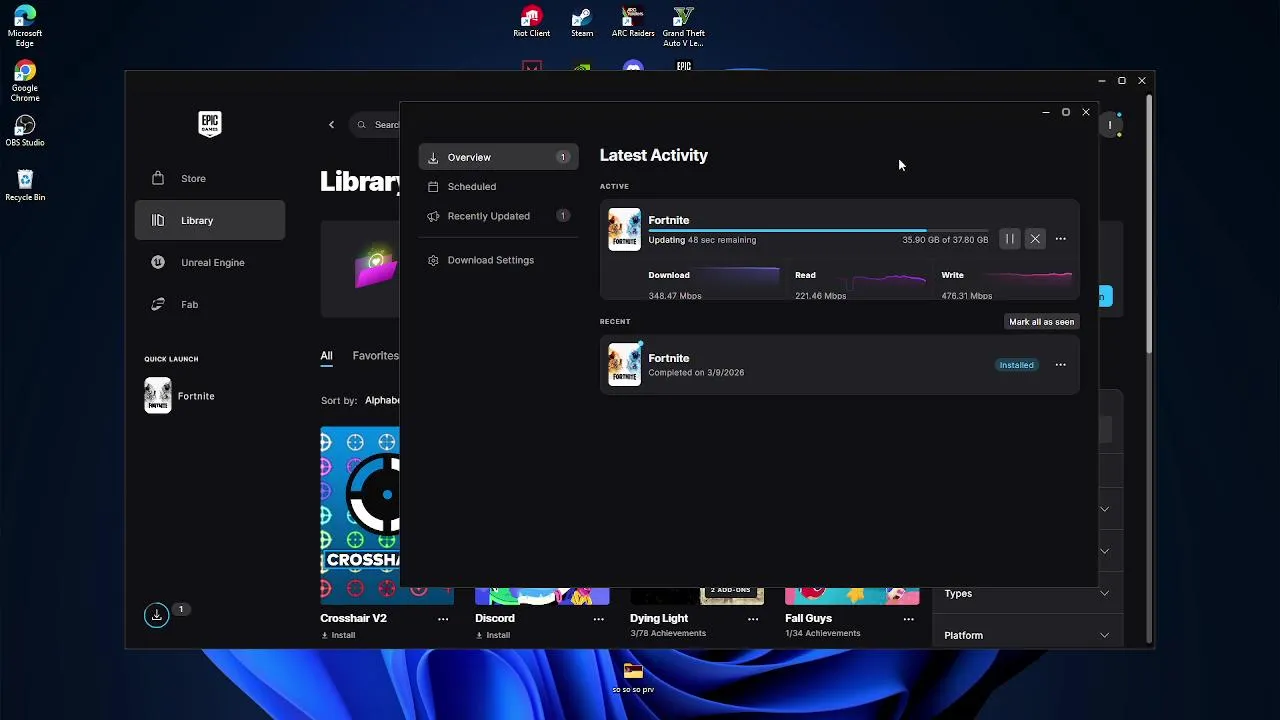Viewport: 1280px width, 720px height.
Task: Open the Sort by Alphabetical dropdown
Action: (x=383, y=400)
